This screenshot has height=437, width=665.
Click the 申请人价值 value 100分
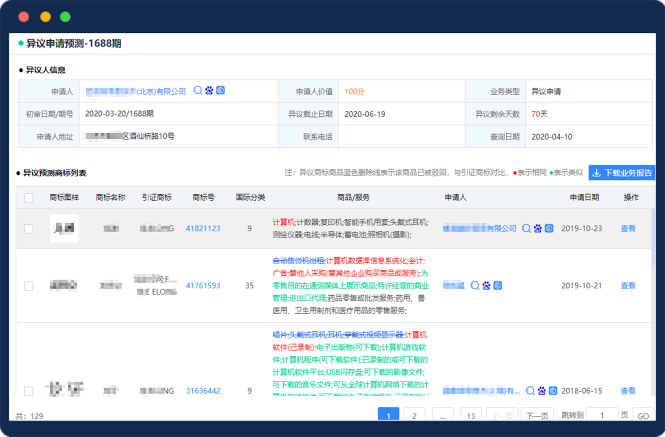point(354,91)
